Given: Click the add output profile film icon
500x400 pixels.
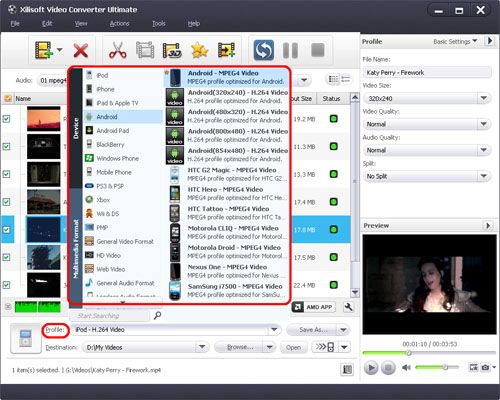Looking at the screenshot, I should (226, 50).
